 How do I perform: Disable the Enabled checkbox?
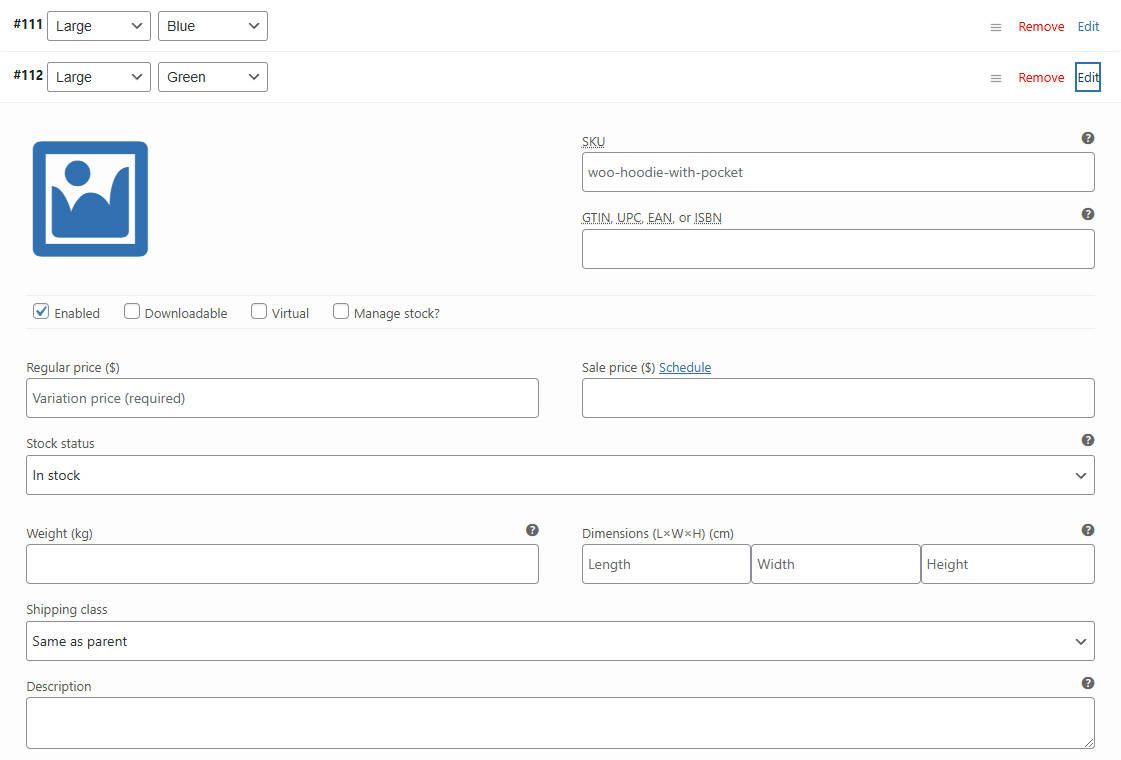[x=41, y=312]
